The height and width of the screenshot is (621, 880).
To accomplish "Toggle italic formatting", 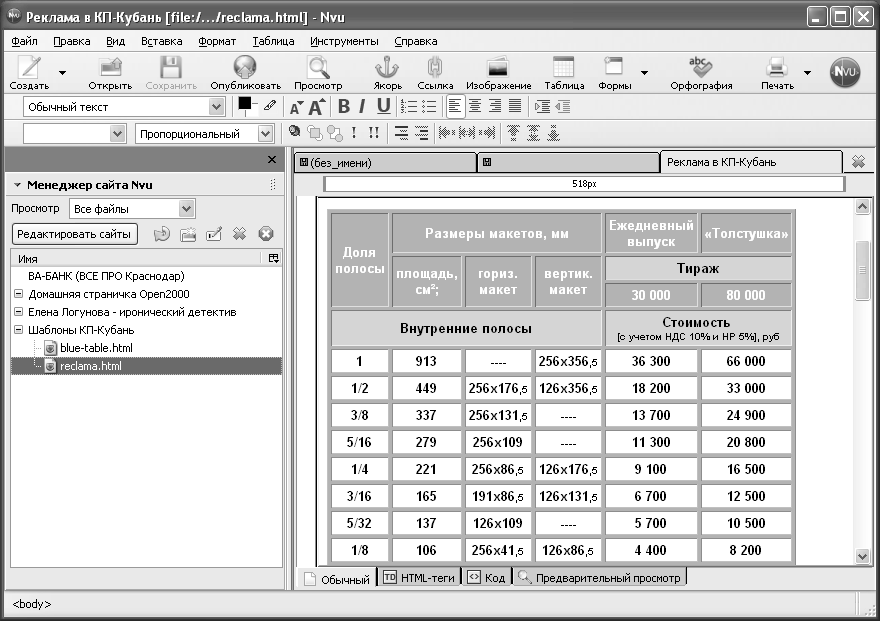I will [x=363, y=107].
